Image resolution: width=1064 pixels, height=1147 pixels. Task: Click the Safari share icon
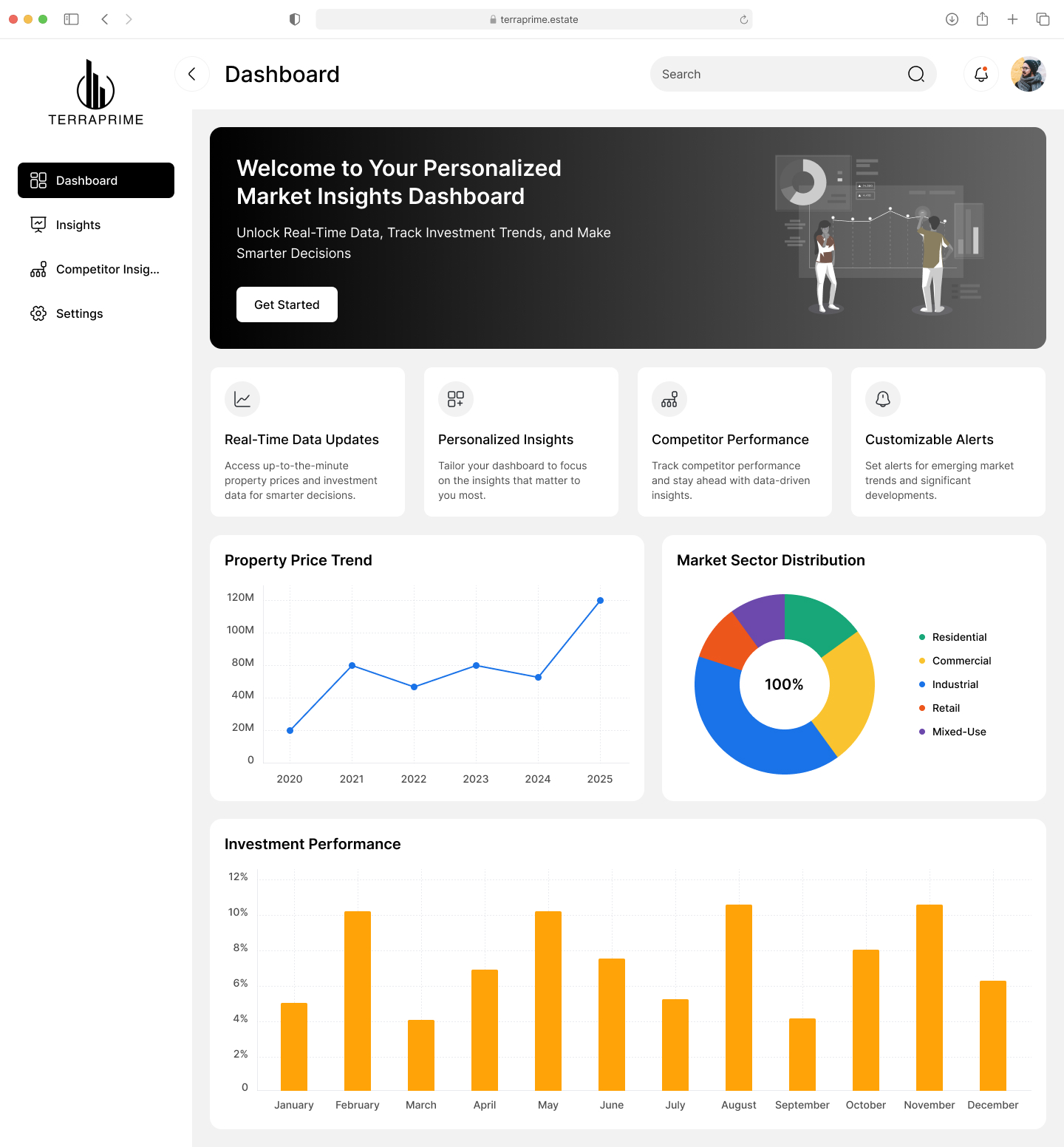(982, 19)
